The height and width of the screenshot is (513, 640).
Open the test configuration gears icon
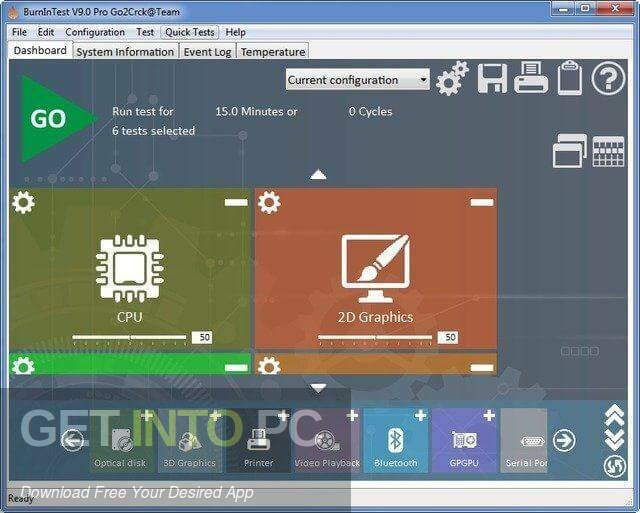pyautogui.click(x=451, y=78)
